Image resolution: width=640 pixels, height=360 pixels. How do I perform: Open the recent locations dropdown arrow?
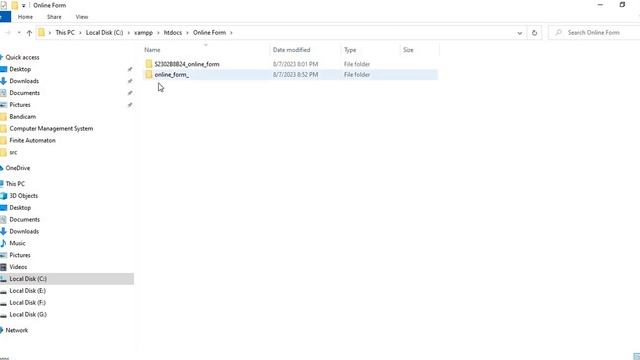click(x=19, y=33)
